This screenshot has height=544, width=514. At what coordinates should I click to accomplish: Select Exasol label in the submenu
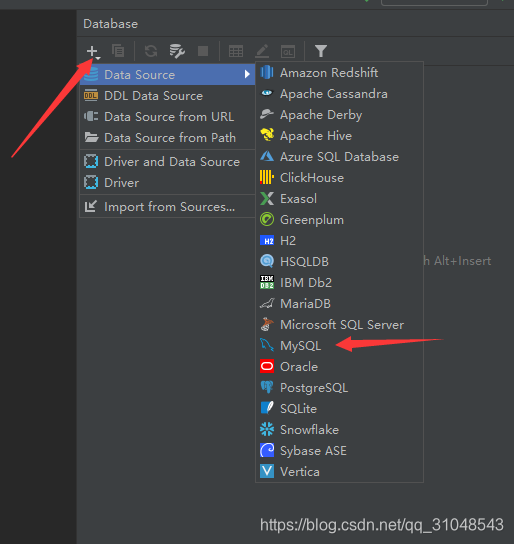298,199
